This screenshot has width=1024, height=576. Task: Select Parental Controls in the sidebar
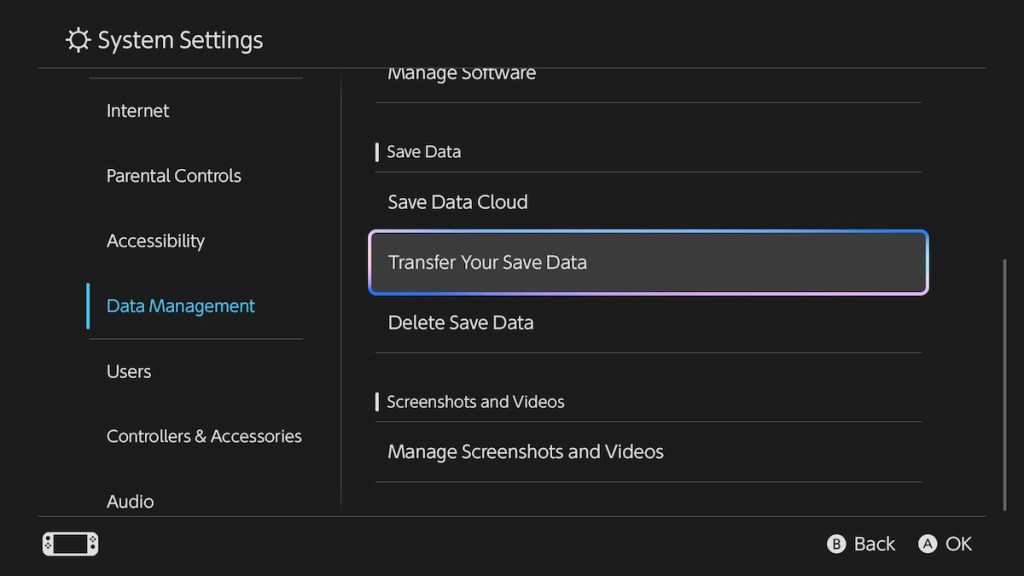point(173,176)
